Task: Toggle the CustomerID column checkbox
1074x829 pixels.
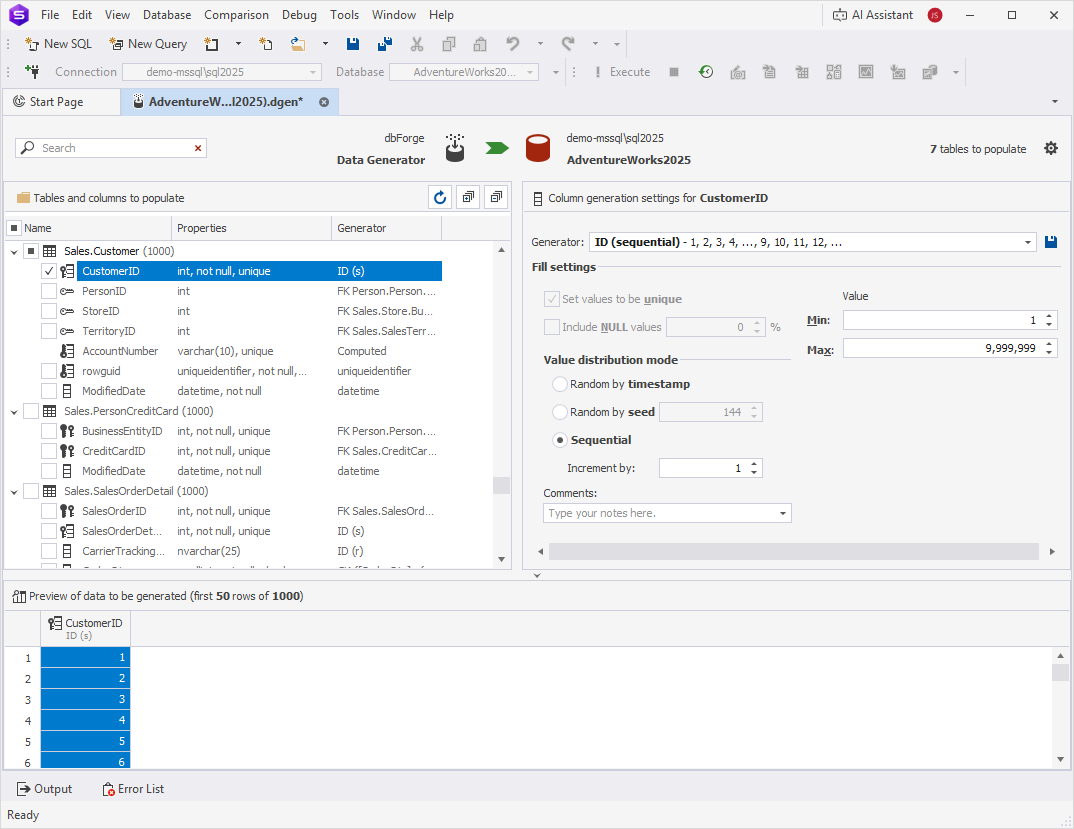Action: 49,271
